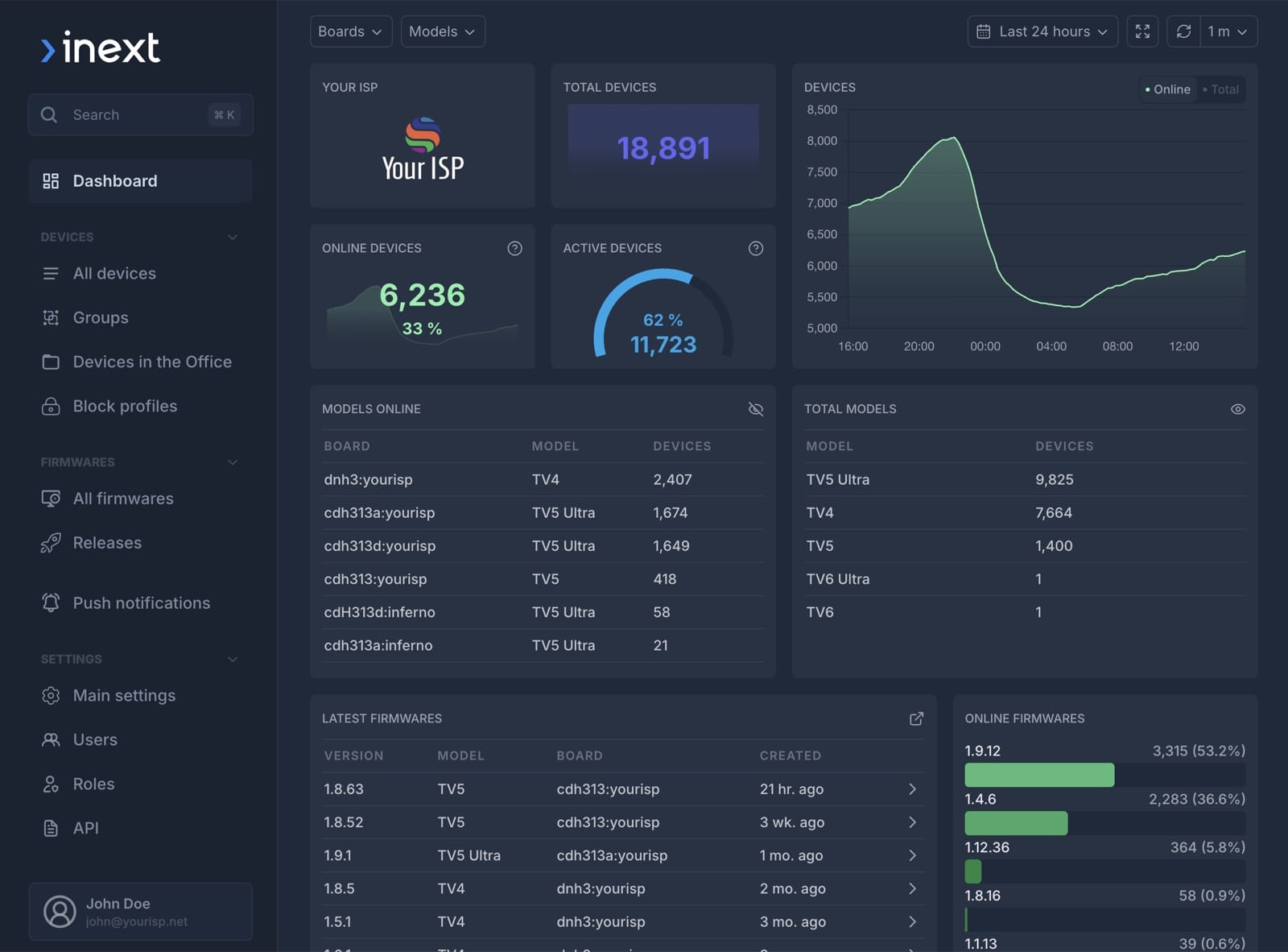Collapse the Devices sidebar section
This screenshot has width=1288, height=952.
point(233,237)
